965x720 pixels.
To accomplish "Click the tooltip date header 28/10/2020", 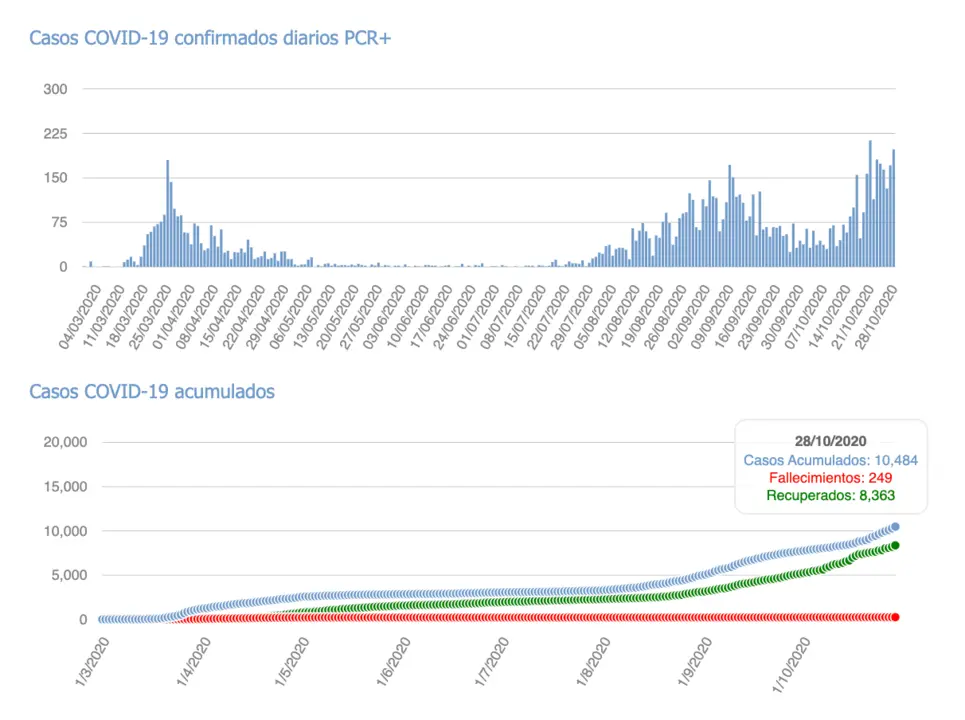I will coord(830,441).
